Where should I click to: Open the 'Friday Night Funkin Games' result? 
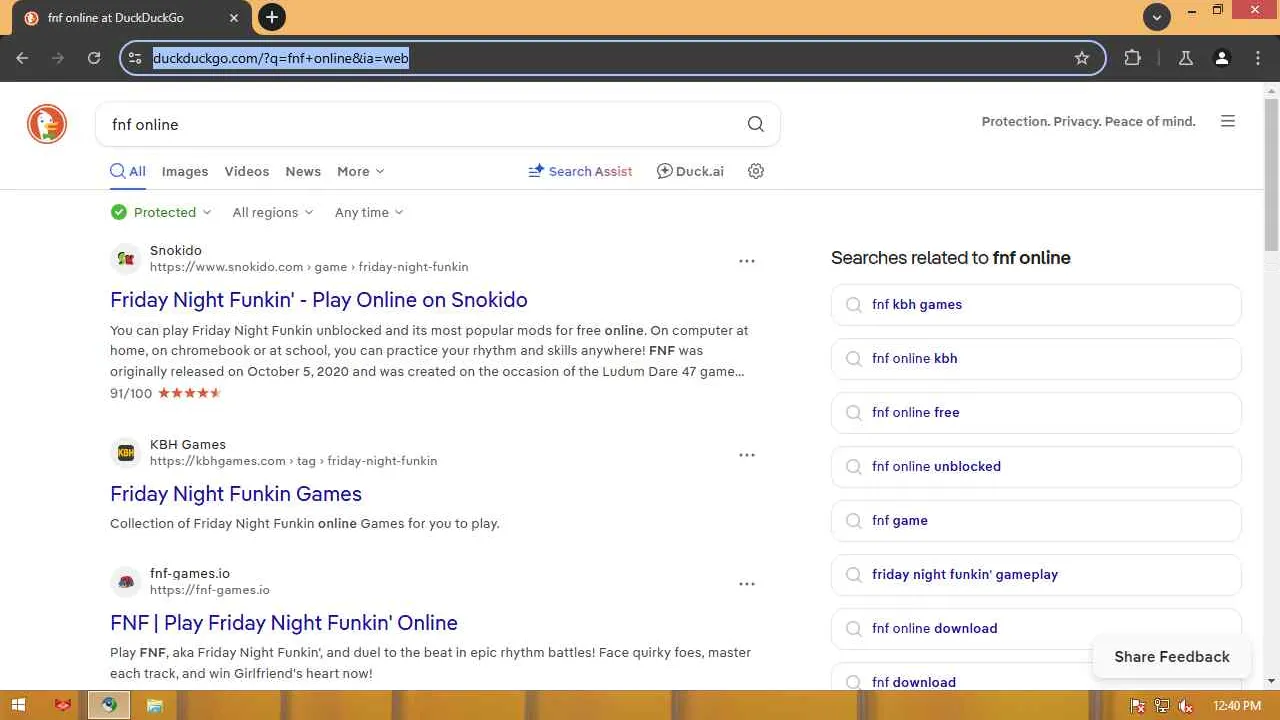point(236,494)
